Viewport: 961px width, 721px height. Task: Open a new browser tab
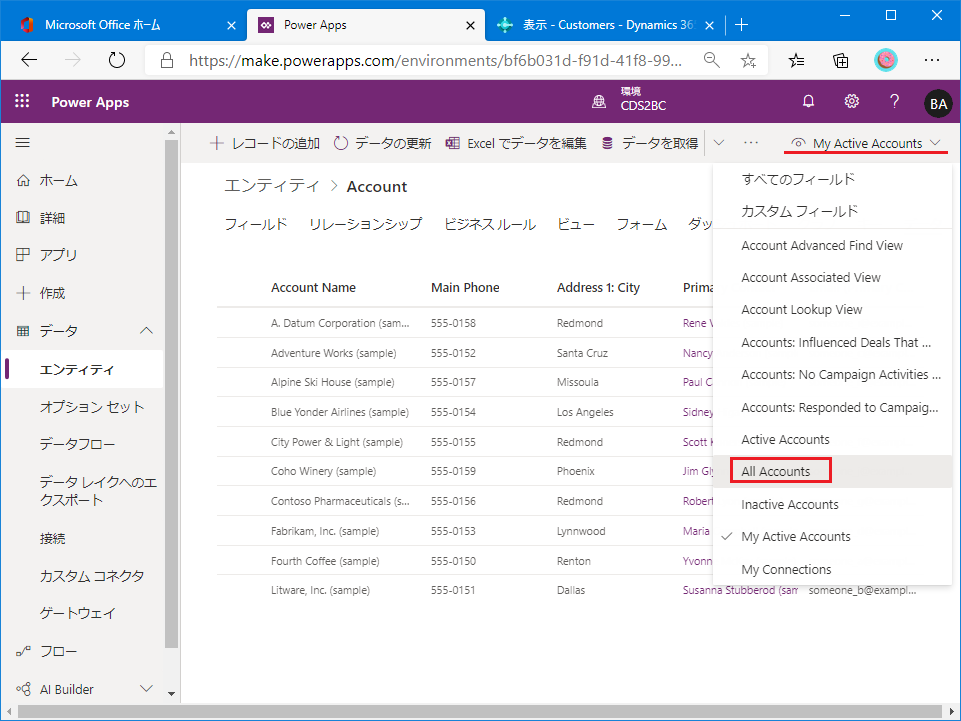pyautogui.click(x=742, y=25)
